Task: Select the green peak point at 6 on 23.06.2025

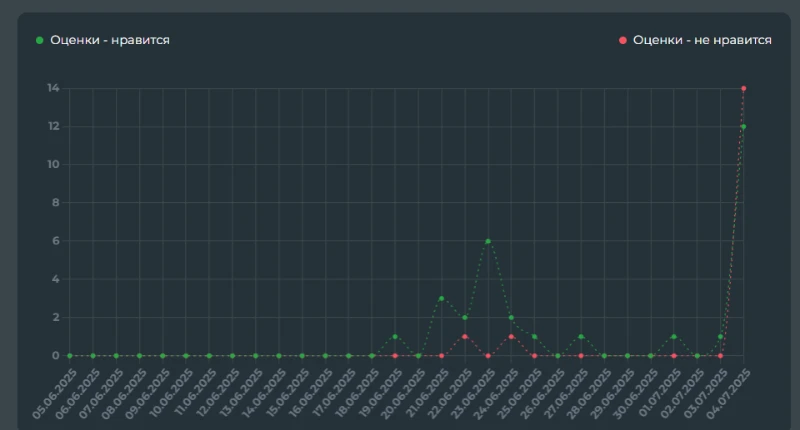Action: (488, 241)
